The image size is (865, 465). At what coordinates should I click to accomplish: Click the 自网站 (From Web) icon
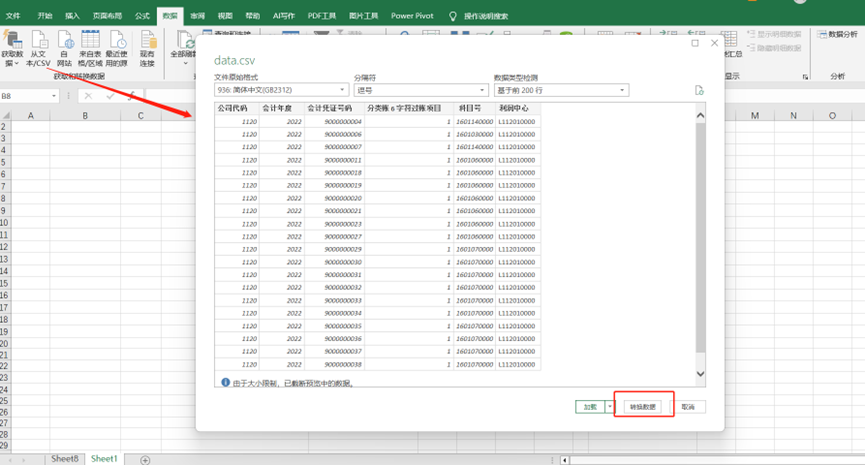(64, 49)
